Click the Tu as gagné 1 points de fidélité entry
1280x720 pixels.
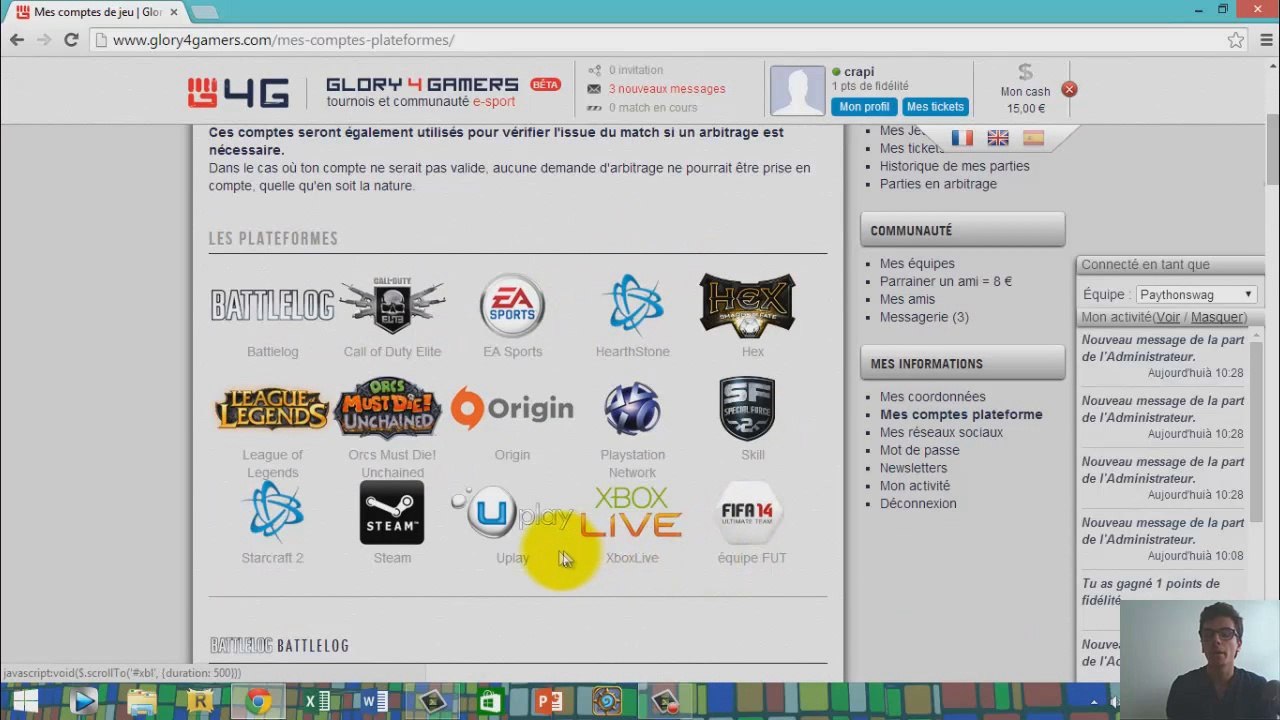[1150, 592]
